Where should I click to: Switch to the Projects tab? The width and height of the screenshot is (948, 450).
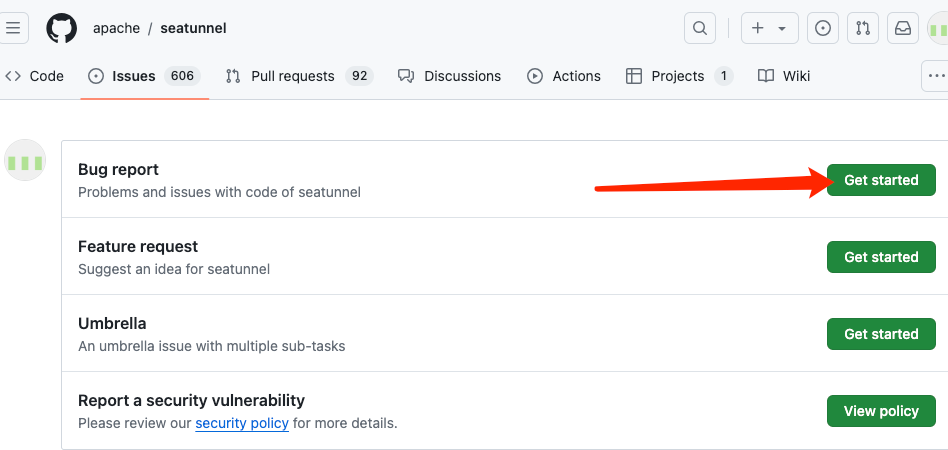[680, 76]
